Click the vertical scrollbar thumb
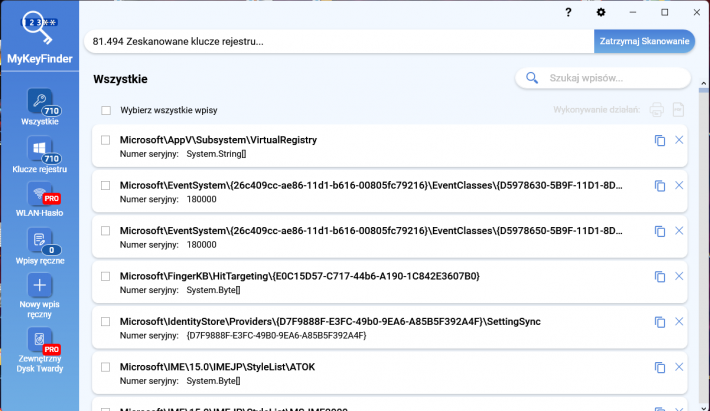This screenshot has height=411, width=710. pyautogui.click(x=703, y=90)
